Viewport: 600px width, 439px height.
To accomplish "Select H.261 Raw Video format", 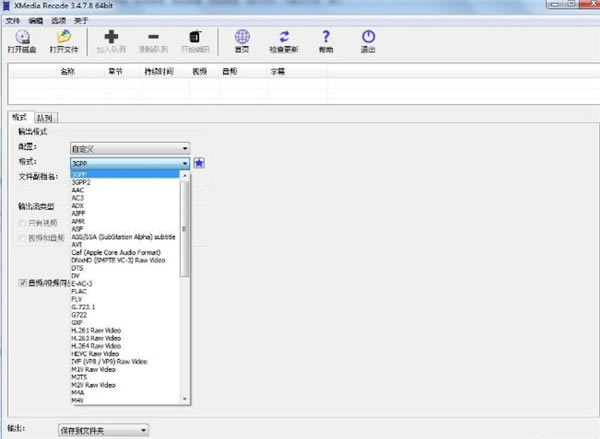I will click(x=125, y=330).
